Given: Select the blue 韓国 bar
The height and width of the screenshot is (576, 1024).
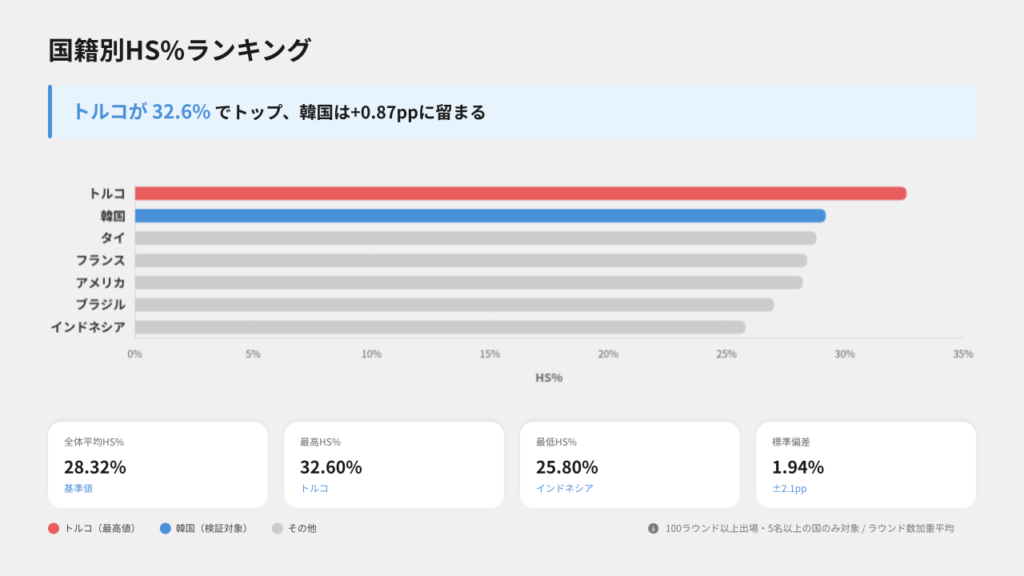Looking at the screenshot, I should coord(480,216).
